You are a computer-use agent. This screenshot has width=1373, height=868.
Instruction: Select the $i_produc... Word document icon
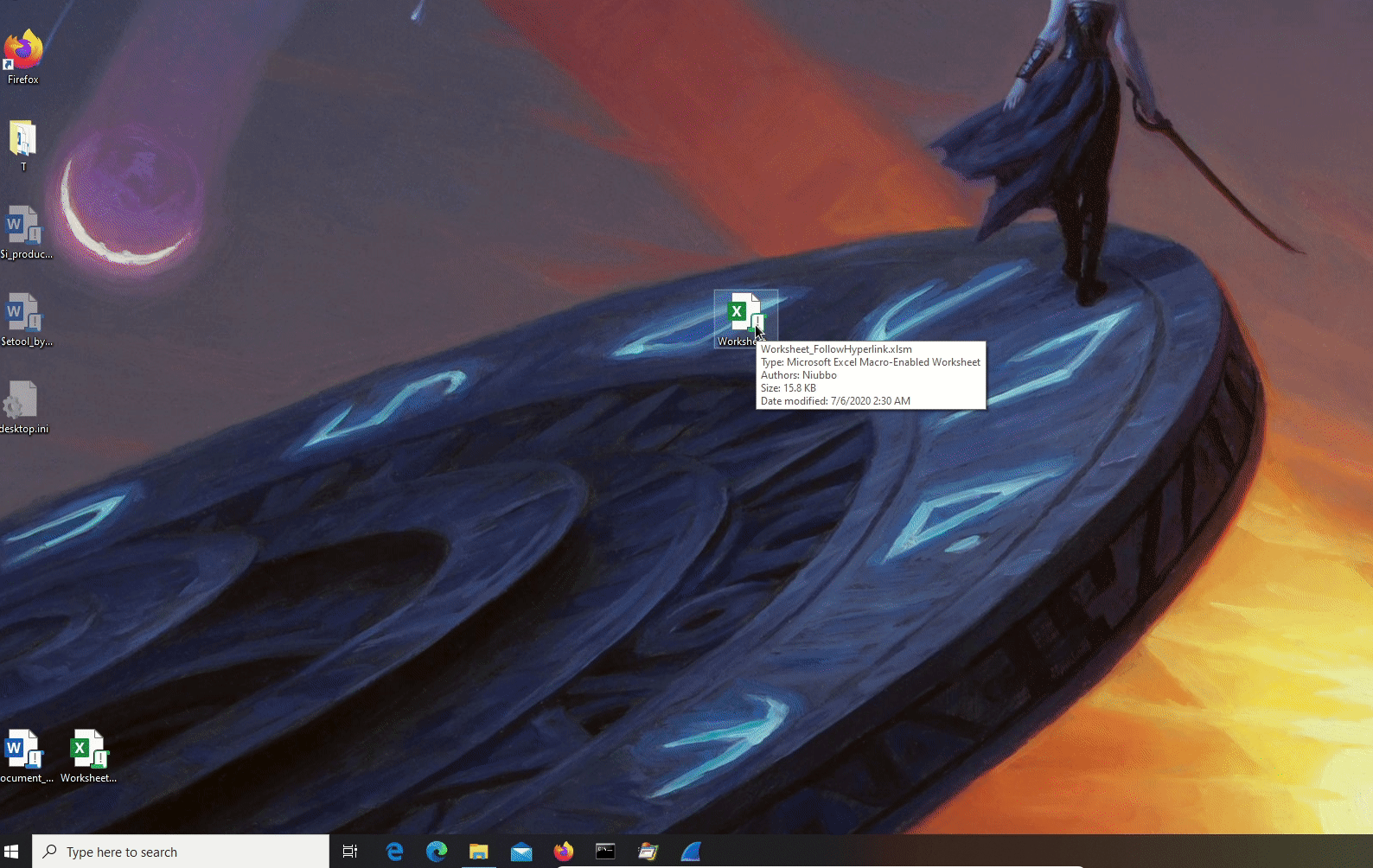click(x=25, y=233)
